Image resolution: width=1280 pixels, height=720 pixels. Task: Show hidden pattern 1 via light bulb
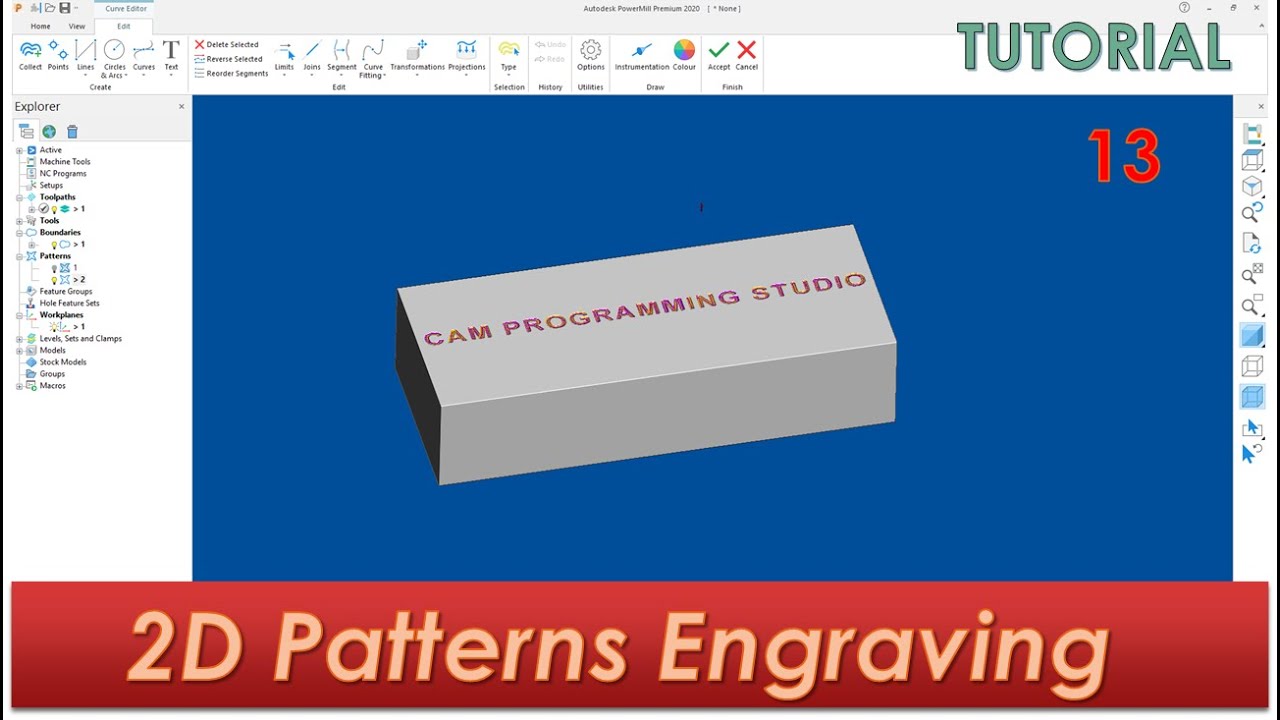point(55,268)
